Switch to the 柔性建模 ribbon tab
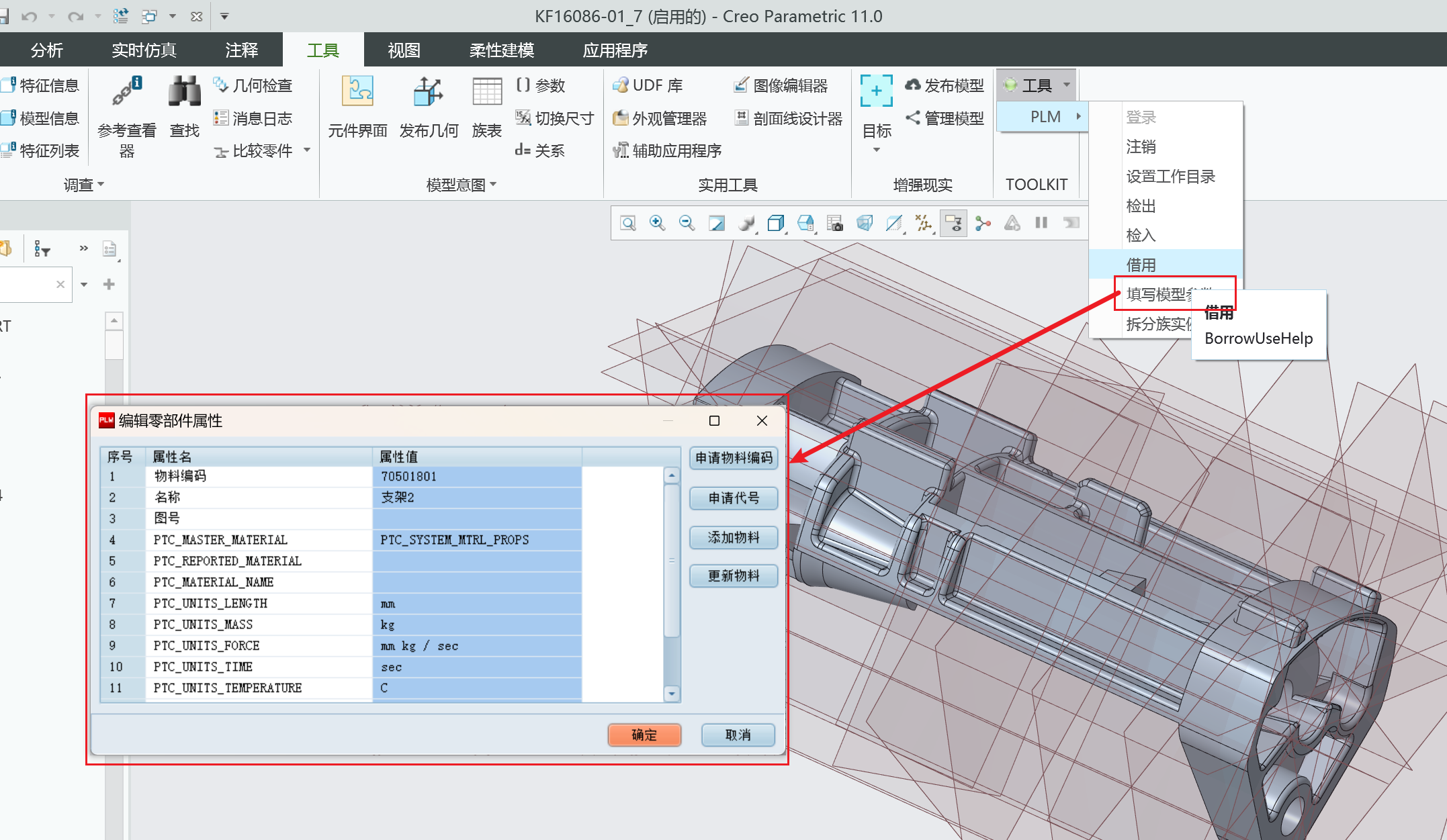Viewport: 1447px width, 840px height. point(502,50)
